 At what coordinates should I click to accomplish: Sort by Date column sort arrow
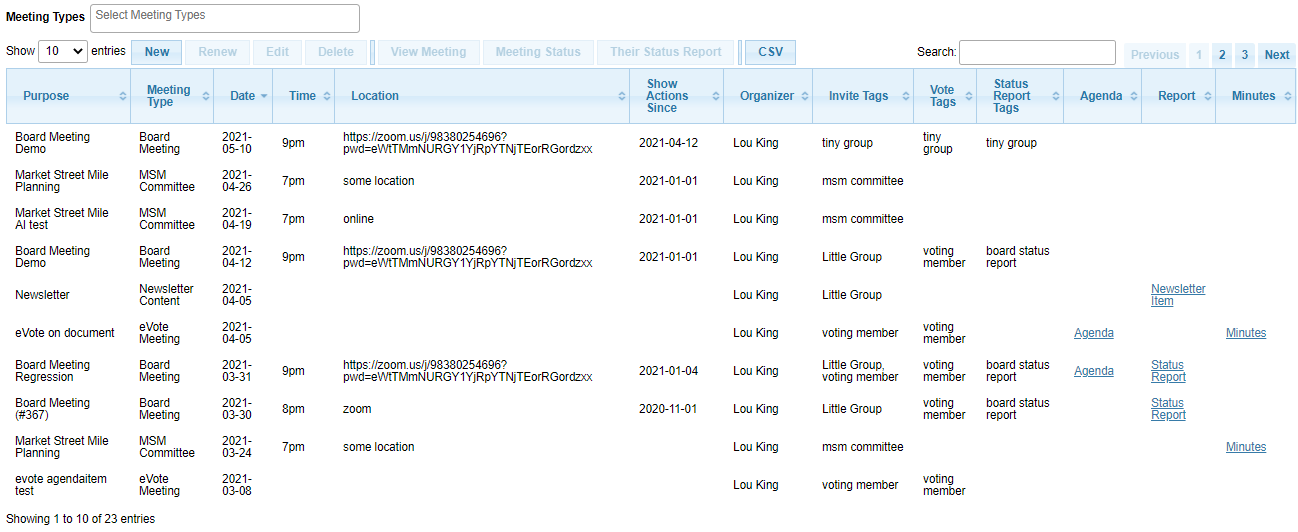click(264, 96)
